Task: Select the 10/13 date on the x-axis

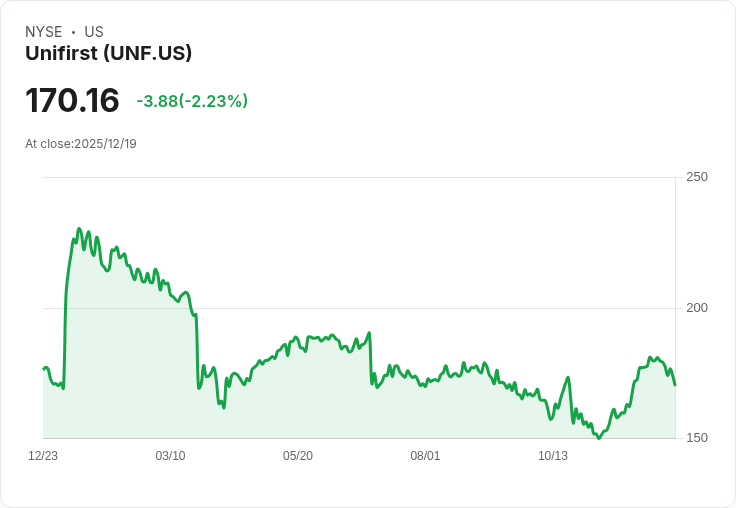Action: click(x=553, y=456)
